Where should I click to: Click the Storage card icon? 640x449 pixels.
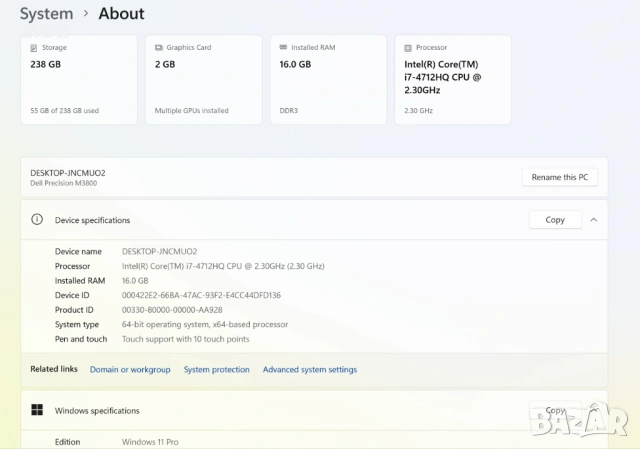[33, 48]
